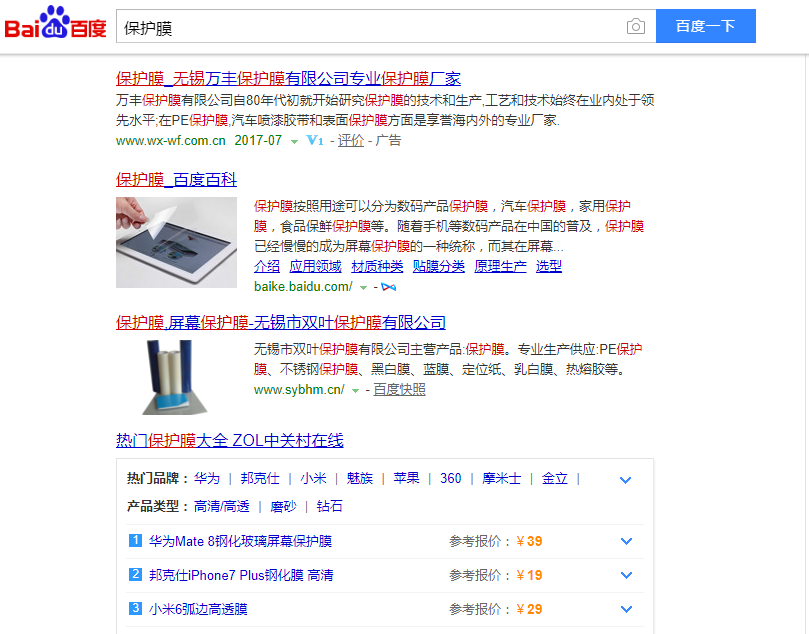Screen dimensions: 809x634
Task: Open dropdown arrow beside www.sybhm.com URL
Action: pos(355,391)
